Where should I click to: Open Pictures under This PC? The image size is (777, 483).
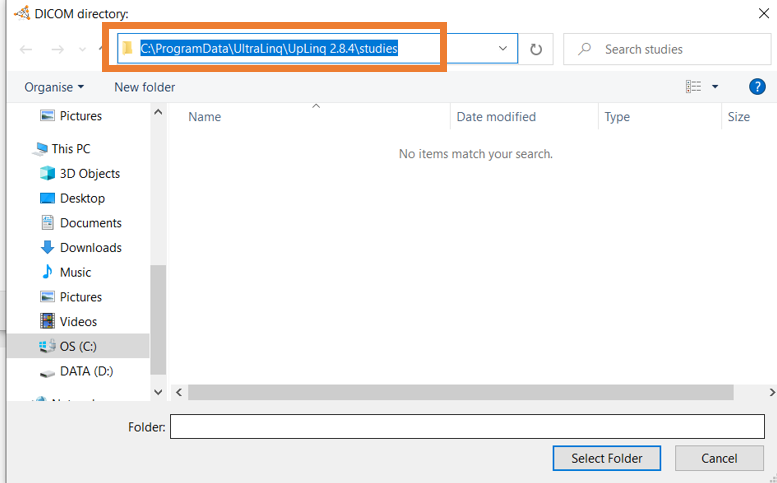click(x=71, y=297)
